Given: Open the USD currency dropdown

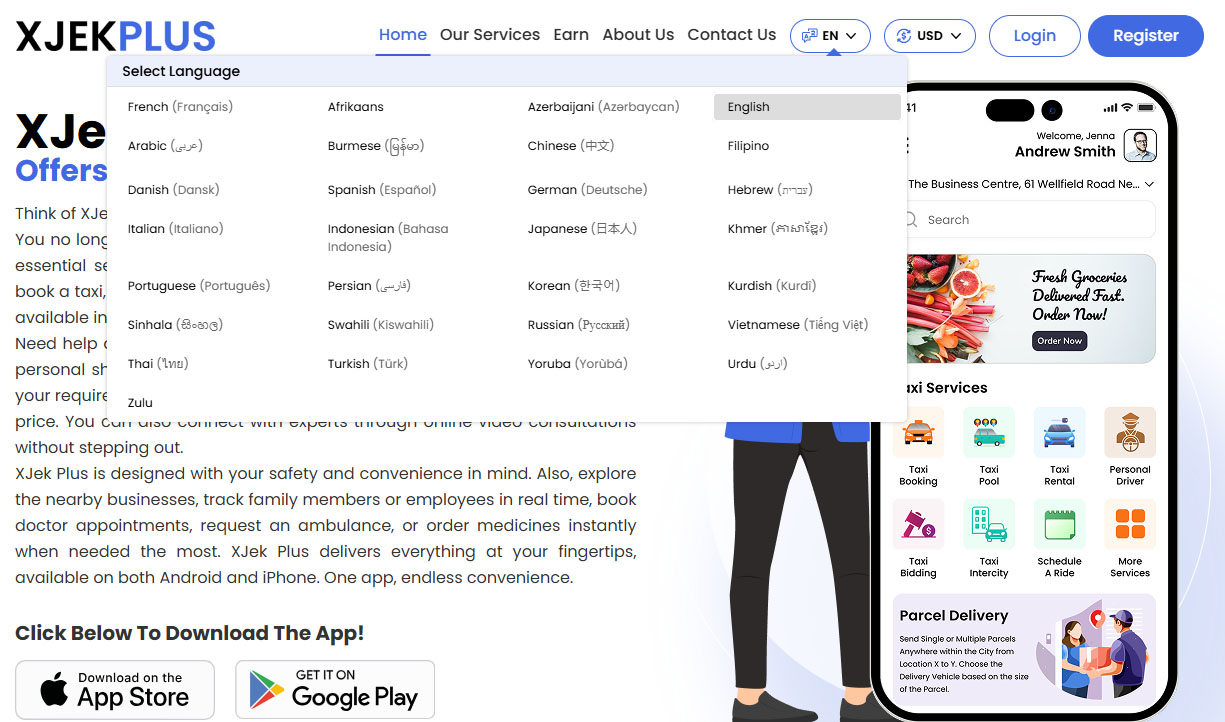Looking at the screenshot, I should point(930,36).
